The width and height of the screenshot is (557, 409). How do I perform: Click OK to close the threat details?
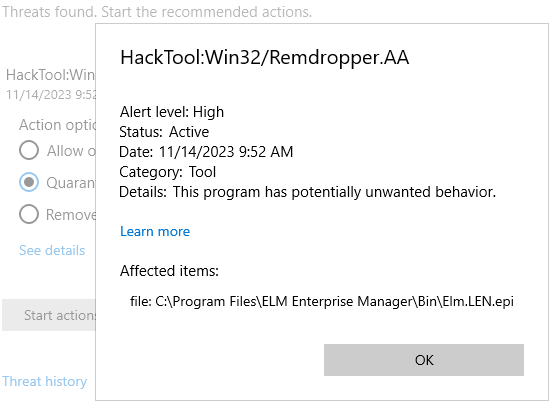423,360
